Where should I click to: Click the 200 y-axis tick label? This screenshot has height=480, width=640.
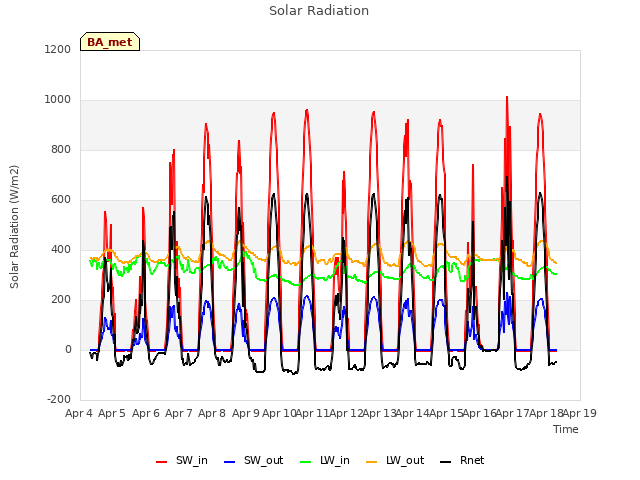pyautogui.click(x=61, y=300)
